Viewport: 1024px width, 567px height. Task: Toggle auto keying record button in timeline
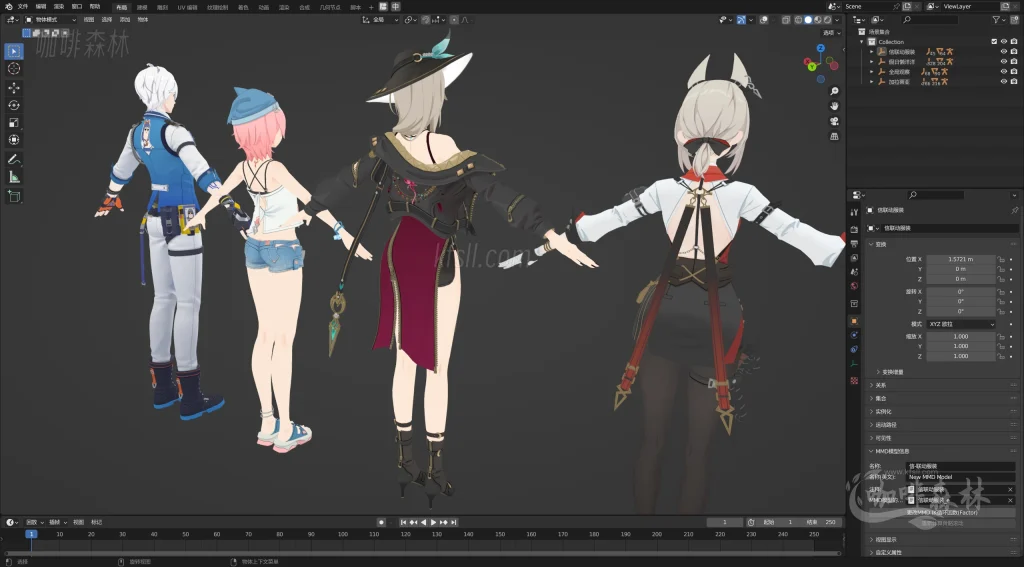pos(381,523)
